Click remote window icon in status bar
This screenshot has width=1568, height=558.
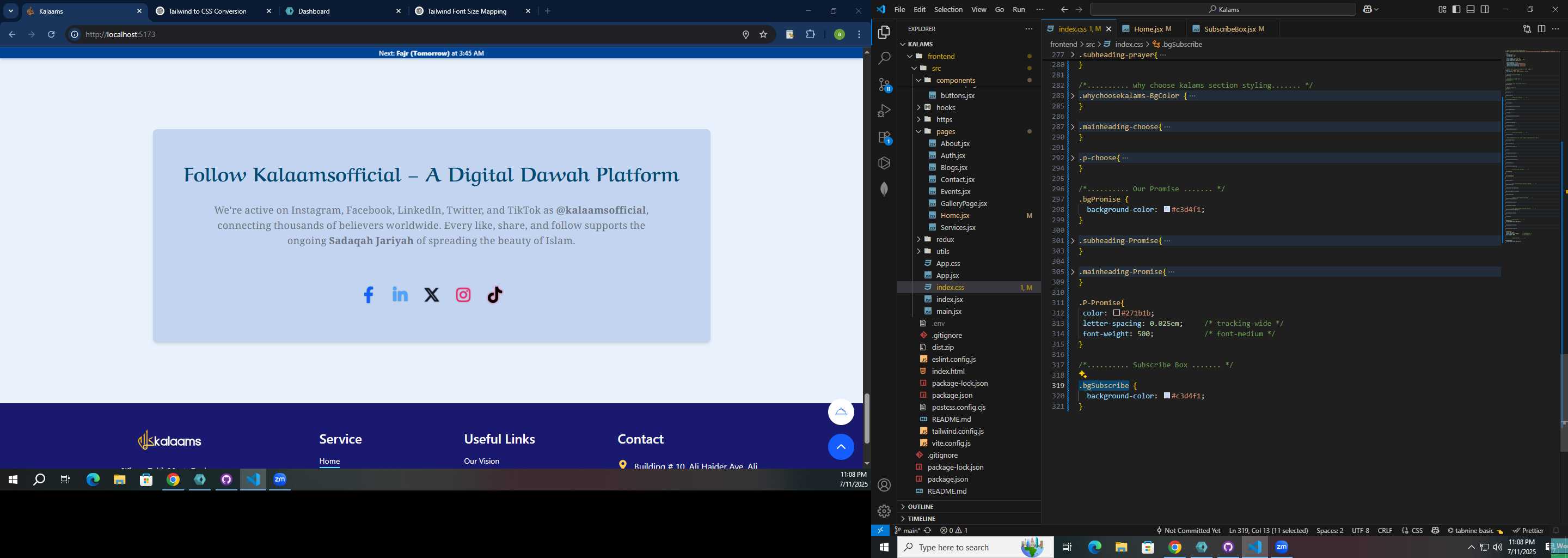[880, 531]
